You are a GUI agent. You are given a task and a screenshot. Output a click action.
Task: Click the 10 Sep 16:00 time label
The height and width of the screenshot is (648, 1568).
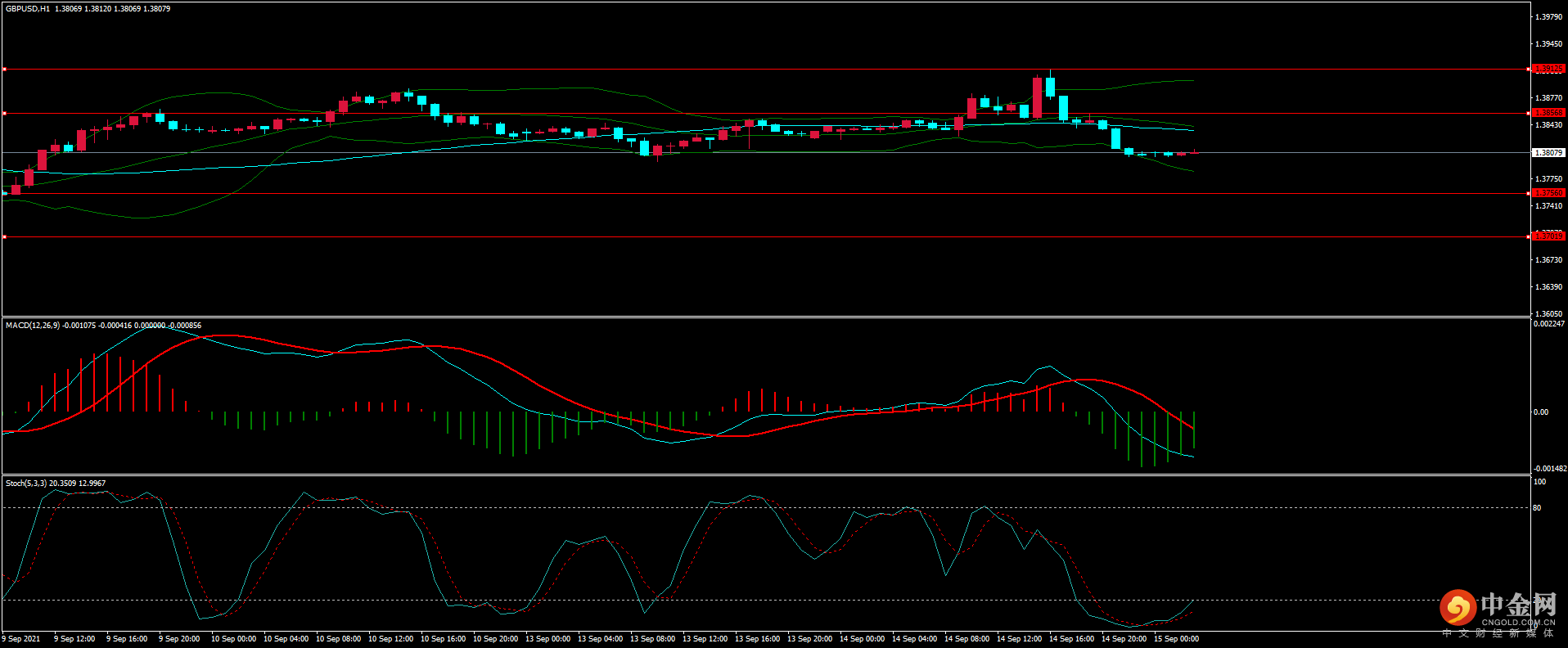point(443,639)
